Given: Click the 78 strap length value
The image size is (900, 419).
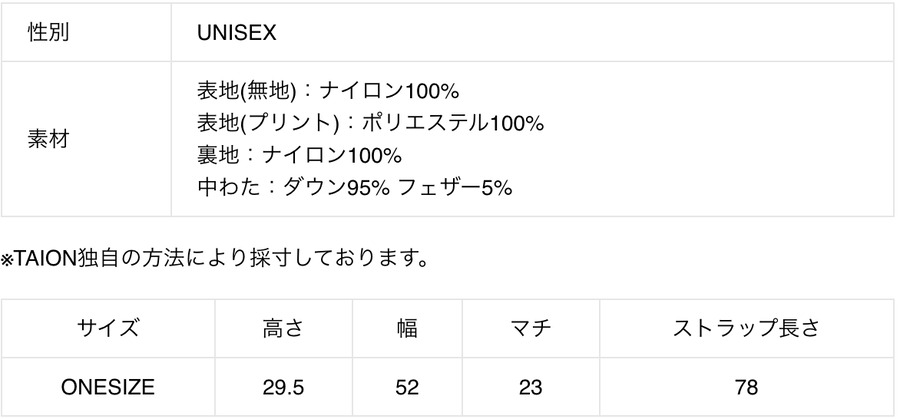Looking at the screenshot, I should (x=745, y=386).
